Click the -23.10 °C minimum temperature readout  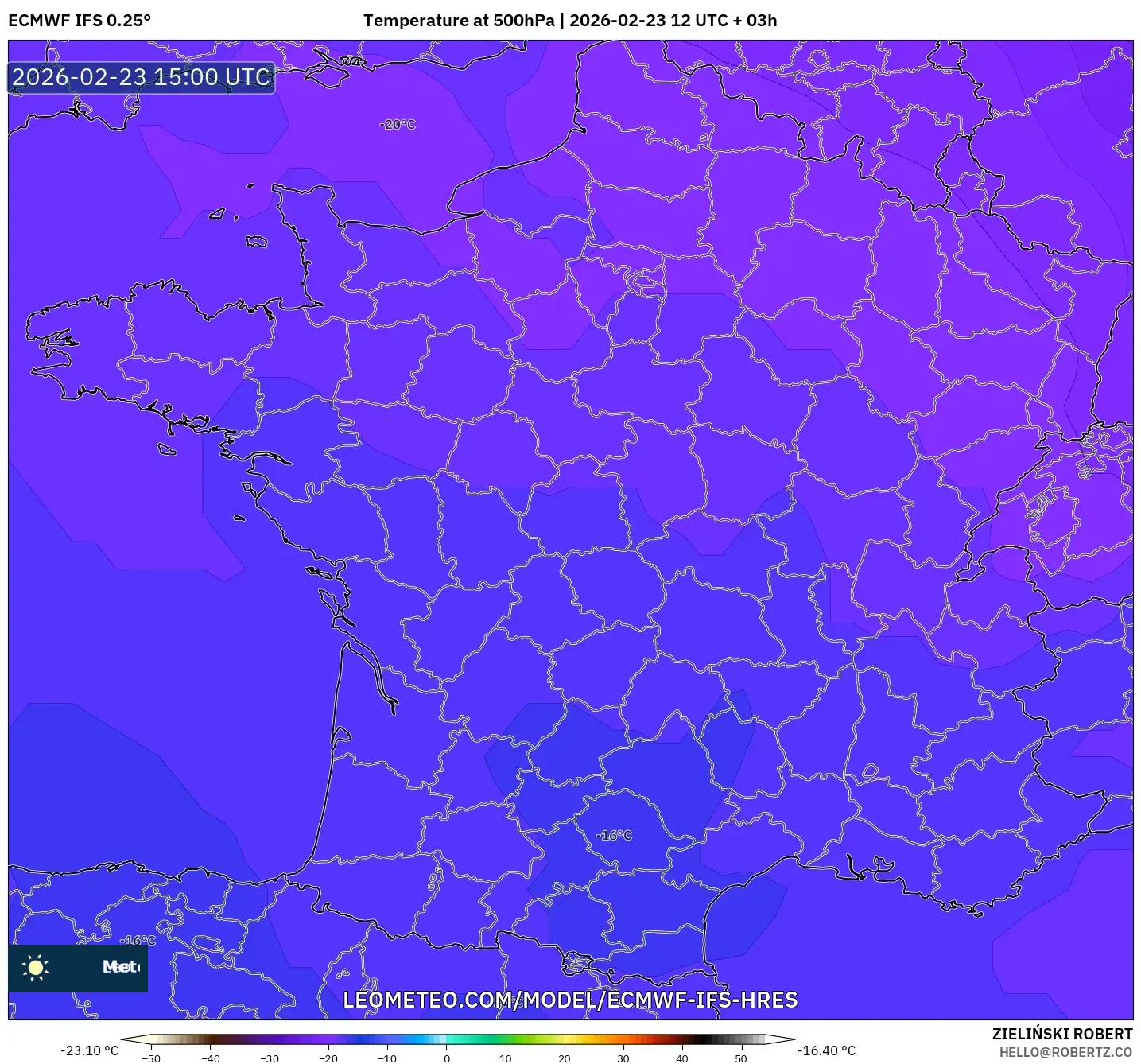[89, 1049]
